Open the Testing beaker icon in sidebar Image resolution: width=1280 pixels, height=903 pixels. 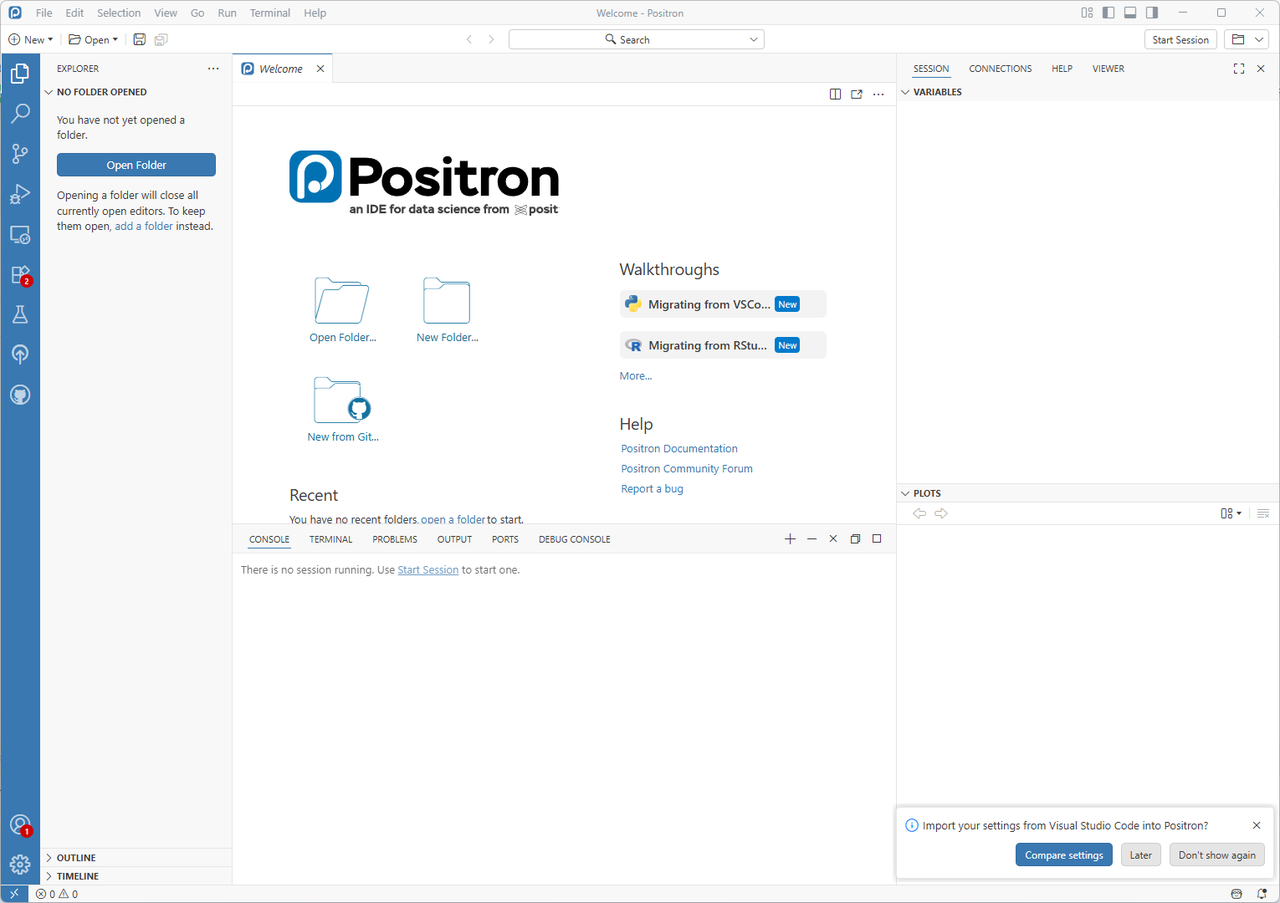(20, 314)
